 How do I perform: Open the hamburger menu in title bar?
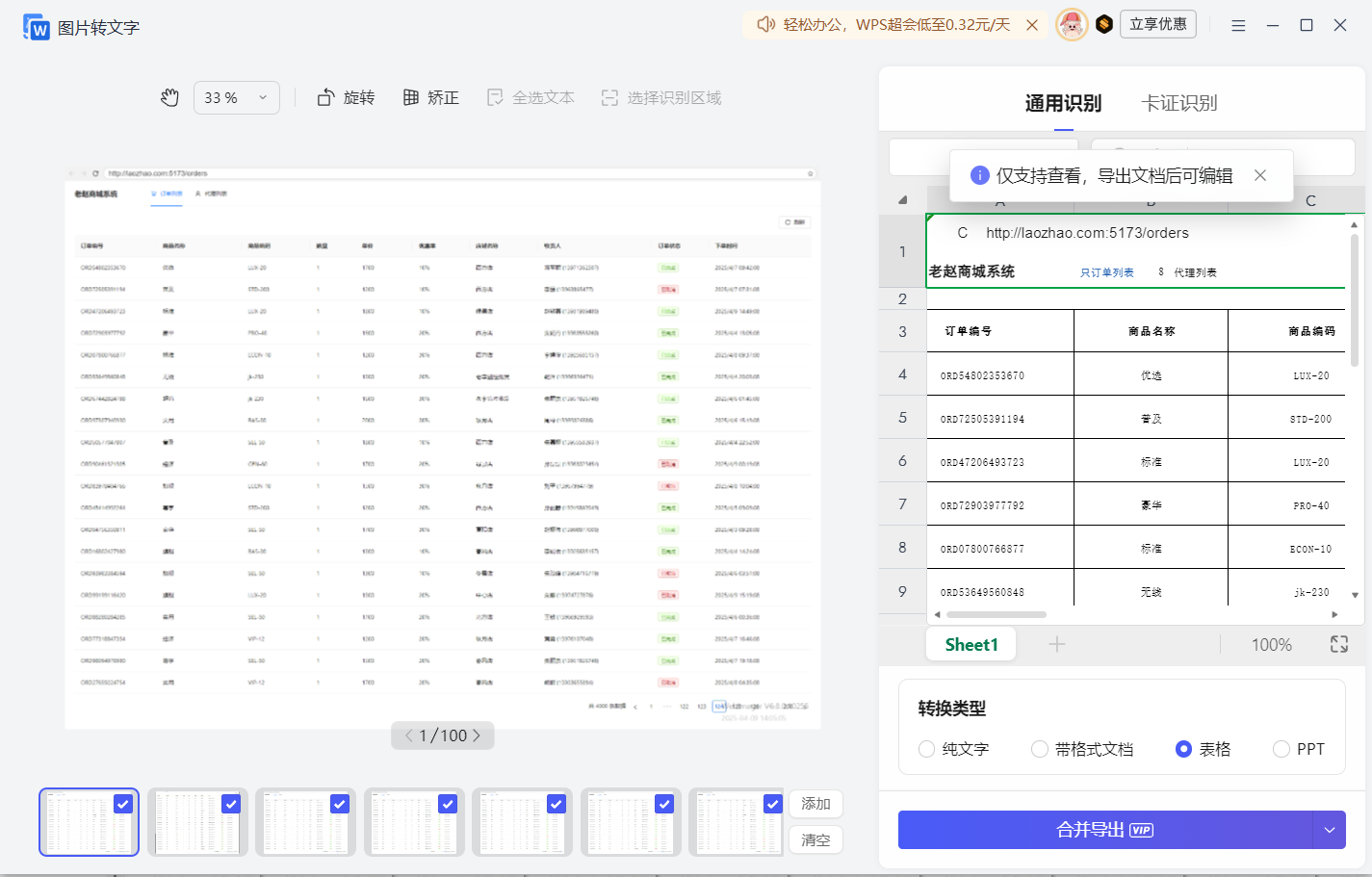point(1238,25)
